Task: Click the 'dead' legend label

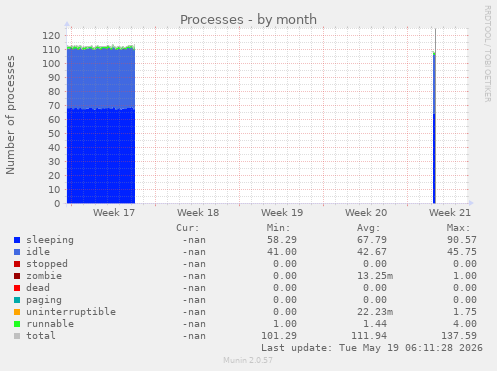Action: tap(38, 288)
